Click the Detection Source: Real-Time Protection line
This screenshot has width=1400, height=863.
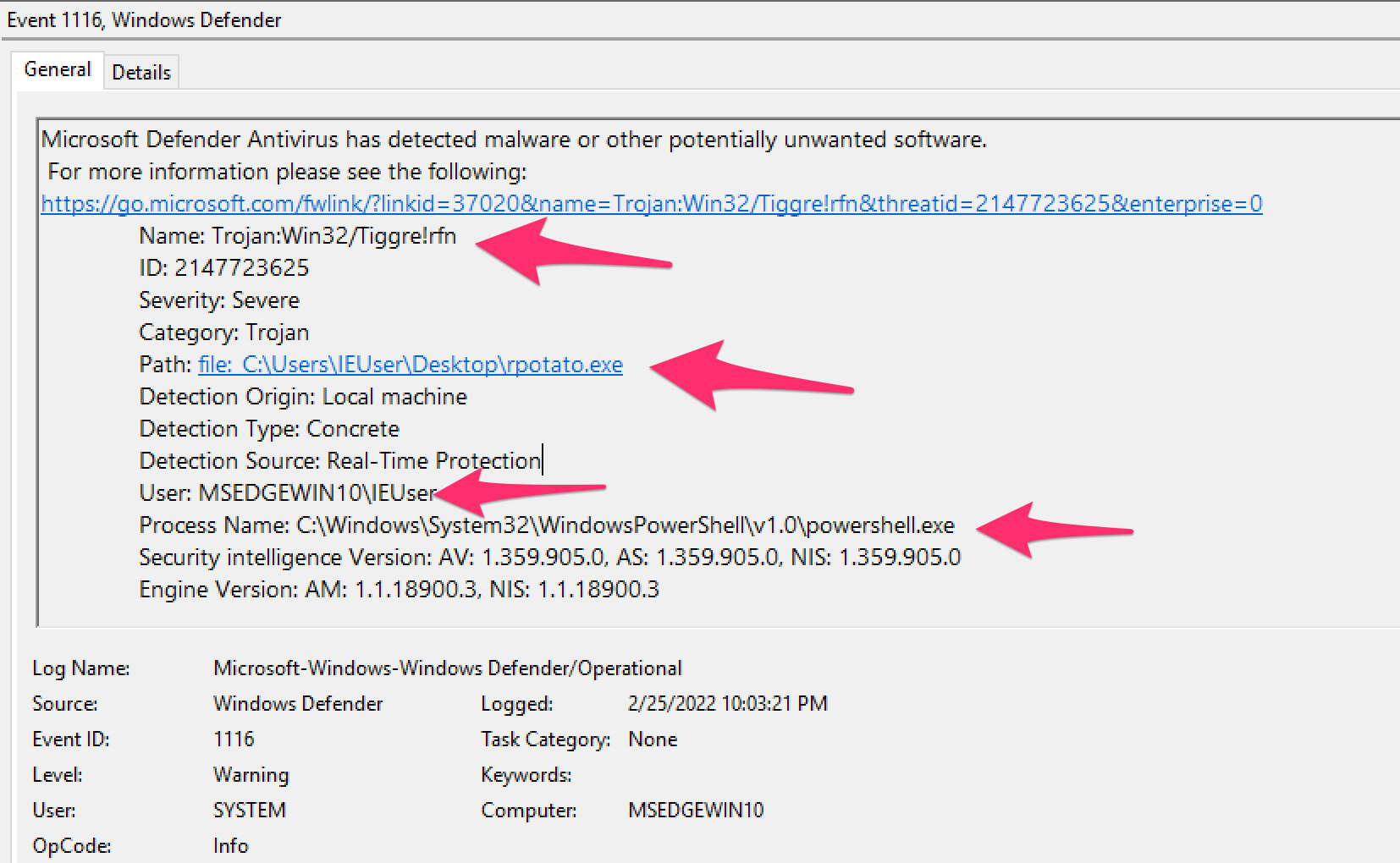click(339, 460)
